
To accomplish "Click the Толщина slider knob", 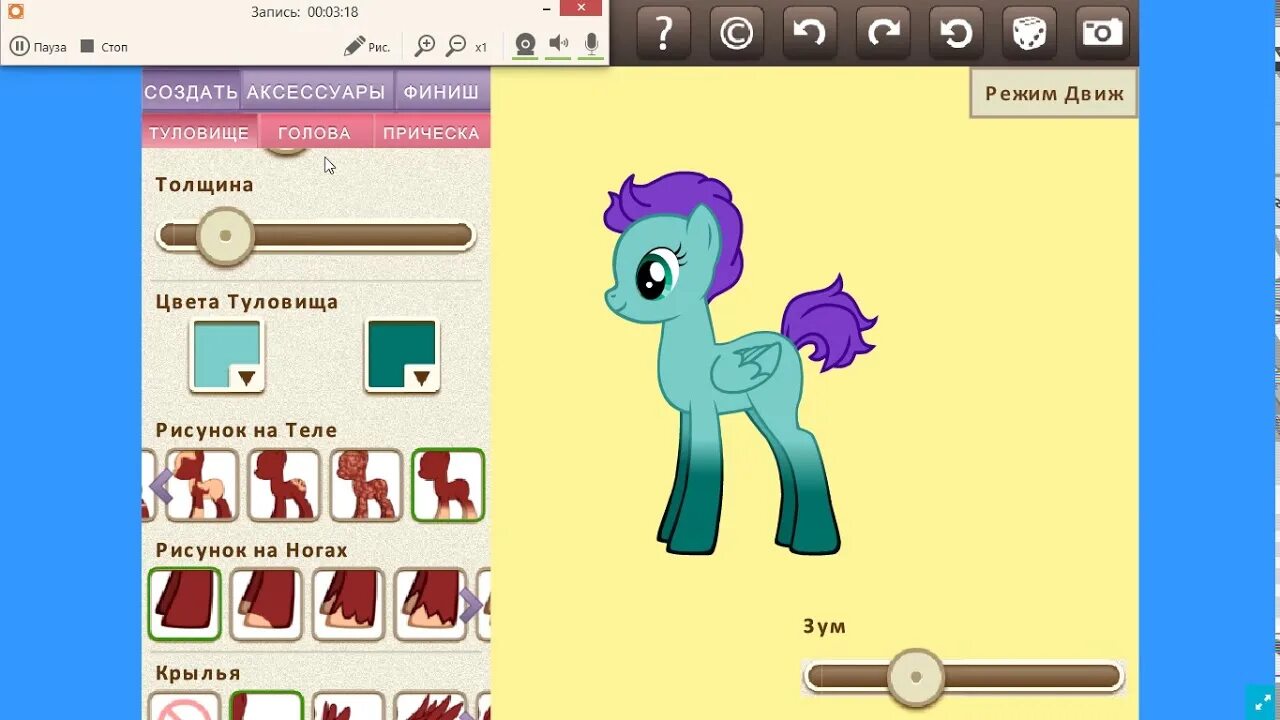I will point(225,236).
